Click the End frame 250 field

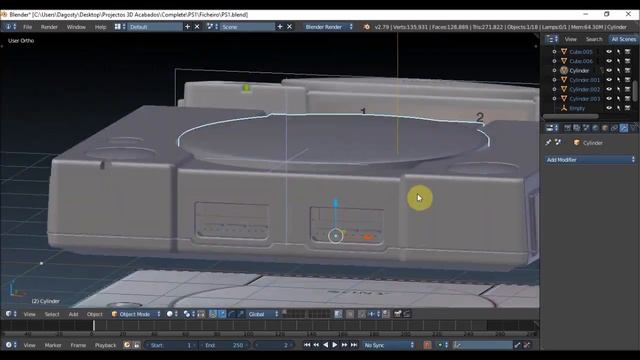[224, 345]
